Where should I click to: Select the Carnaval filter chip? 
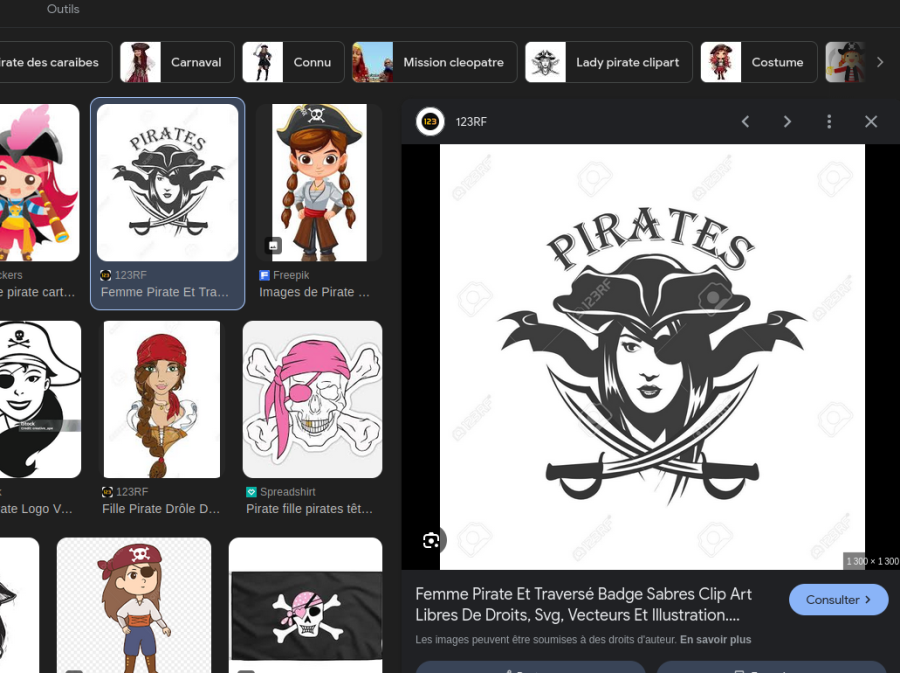click(x=177, y=62)
